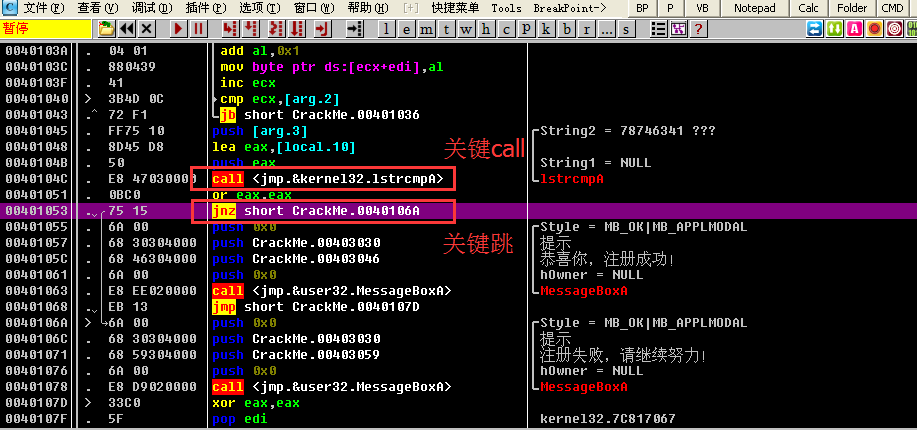This screenshot has height=430, width=917.
Task: Show Patches with 'P' button
Action: pos(526,29)
